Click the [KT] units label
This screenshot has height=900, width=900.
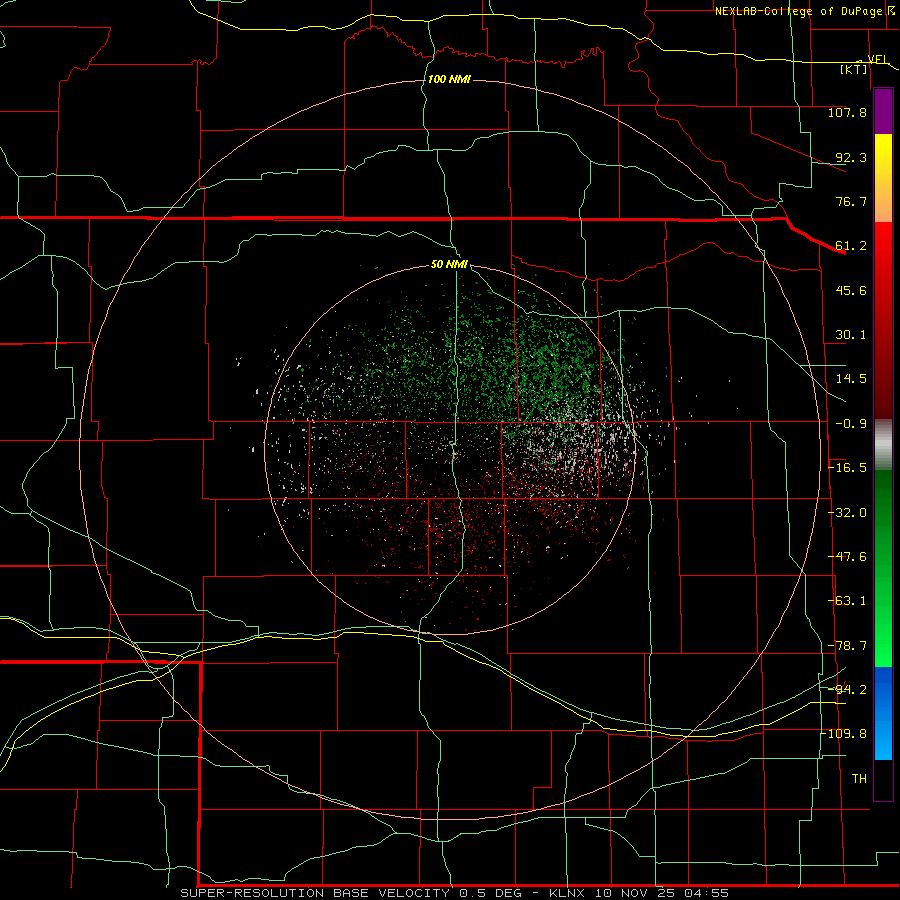pos(854,69)
